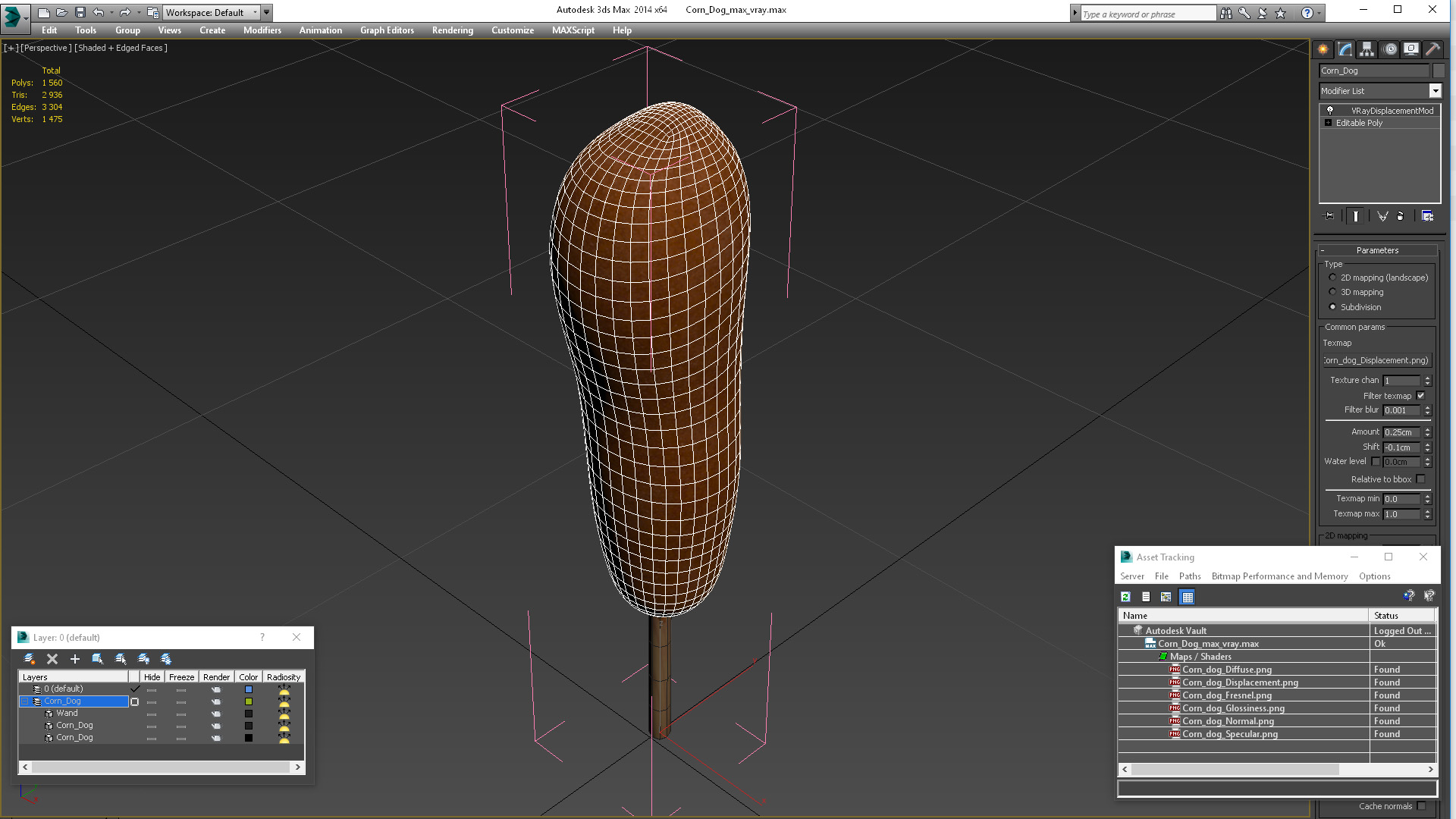
Task: Open the Create command panel tab
Action: (x=1323, y=49)
